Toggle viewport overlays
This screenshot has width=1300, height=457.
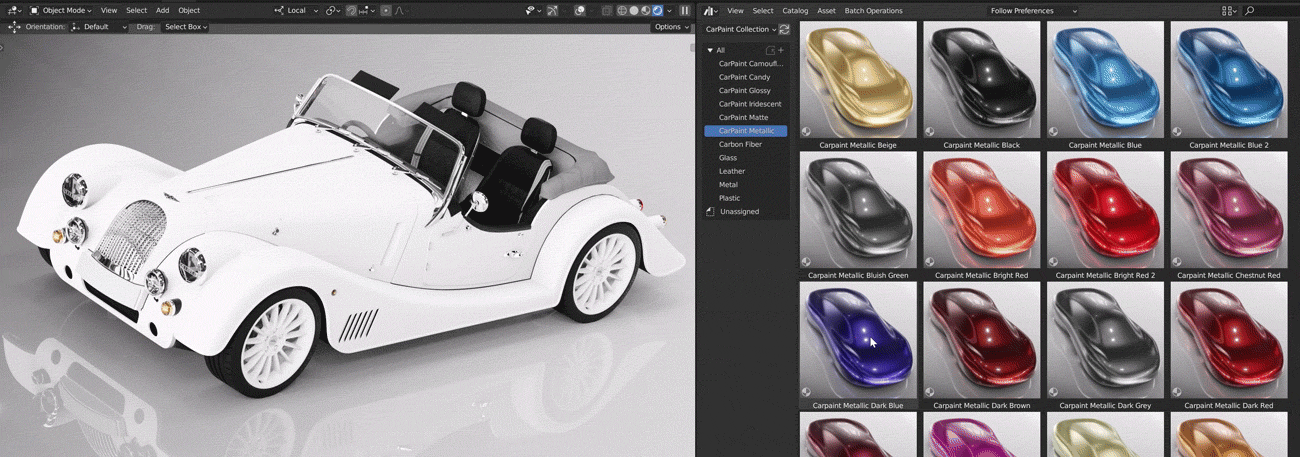(x=580, y=10)
